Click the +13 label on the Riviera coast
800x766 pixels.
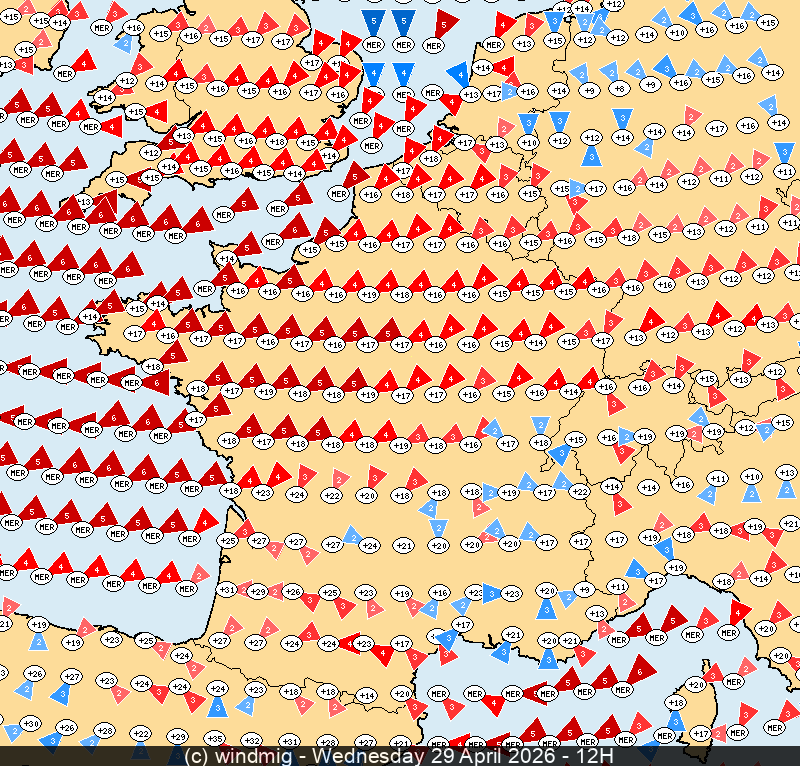click(597, 613)
